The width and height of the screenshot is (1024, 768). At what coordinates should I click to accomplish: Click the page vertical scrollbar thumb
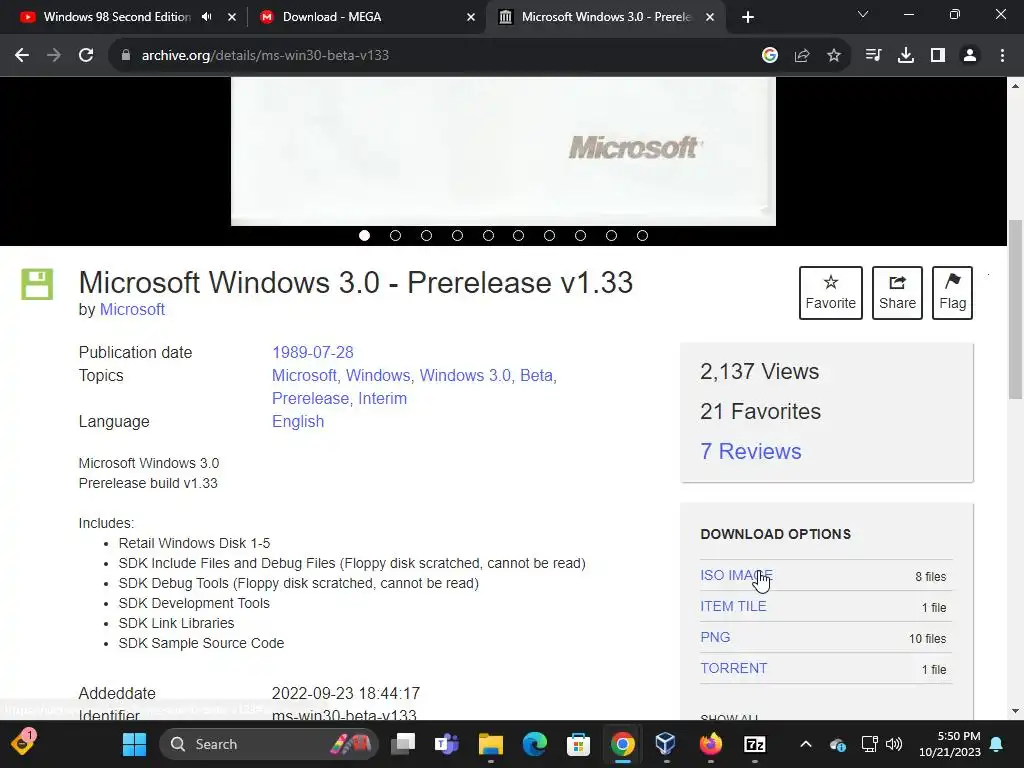click(x=1016, y=310)
